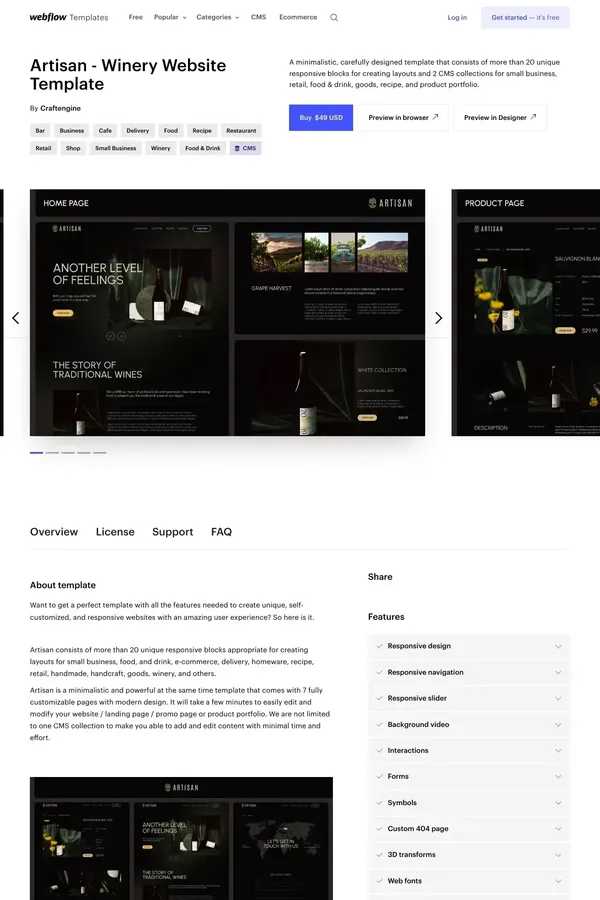600x900 pixels.
Task: Select the Food & Drink tag
Action: [x=203, y=148]
